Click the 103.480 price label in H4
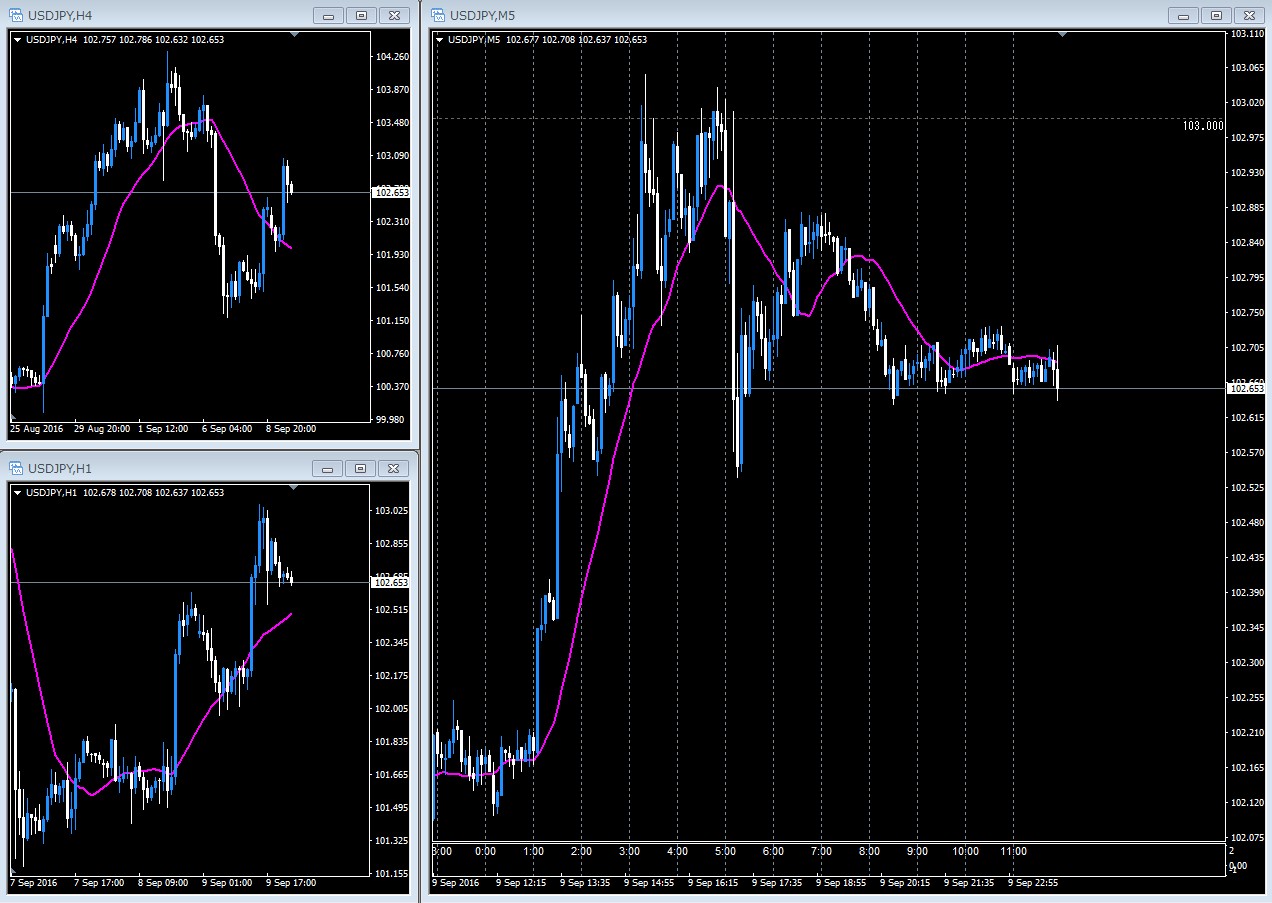 point(392,123)
